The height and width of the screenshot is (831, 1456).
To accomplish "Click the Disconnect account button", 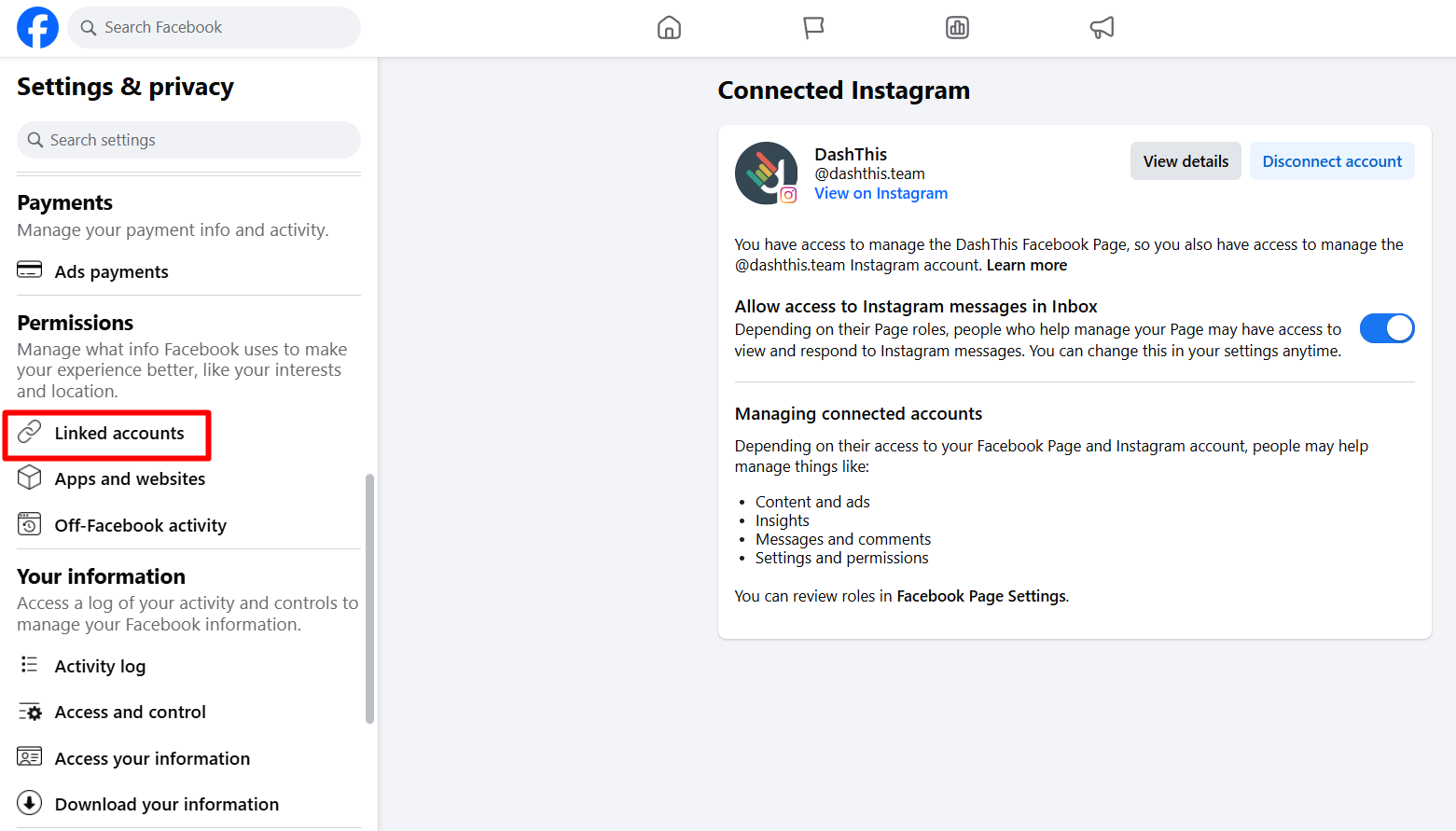I will 1332,161.
